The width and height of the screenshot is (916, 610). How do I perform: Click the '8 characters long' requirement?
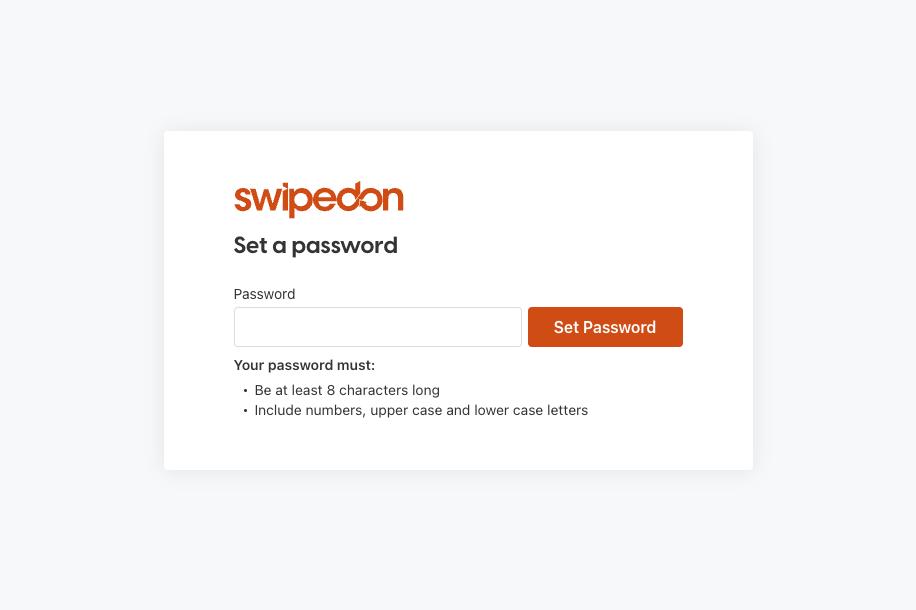point(383,390)
